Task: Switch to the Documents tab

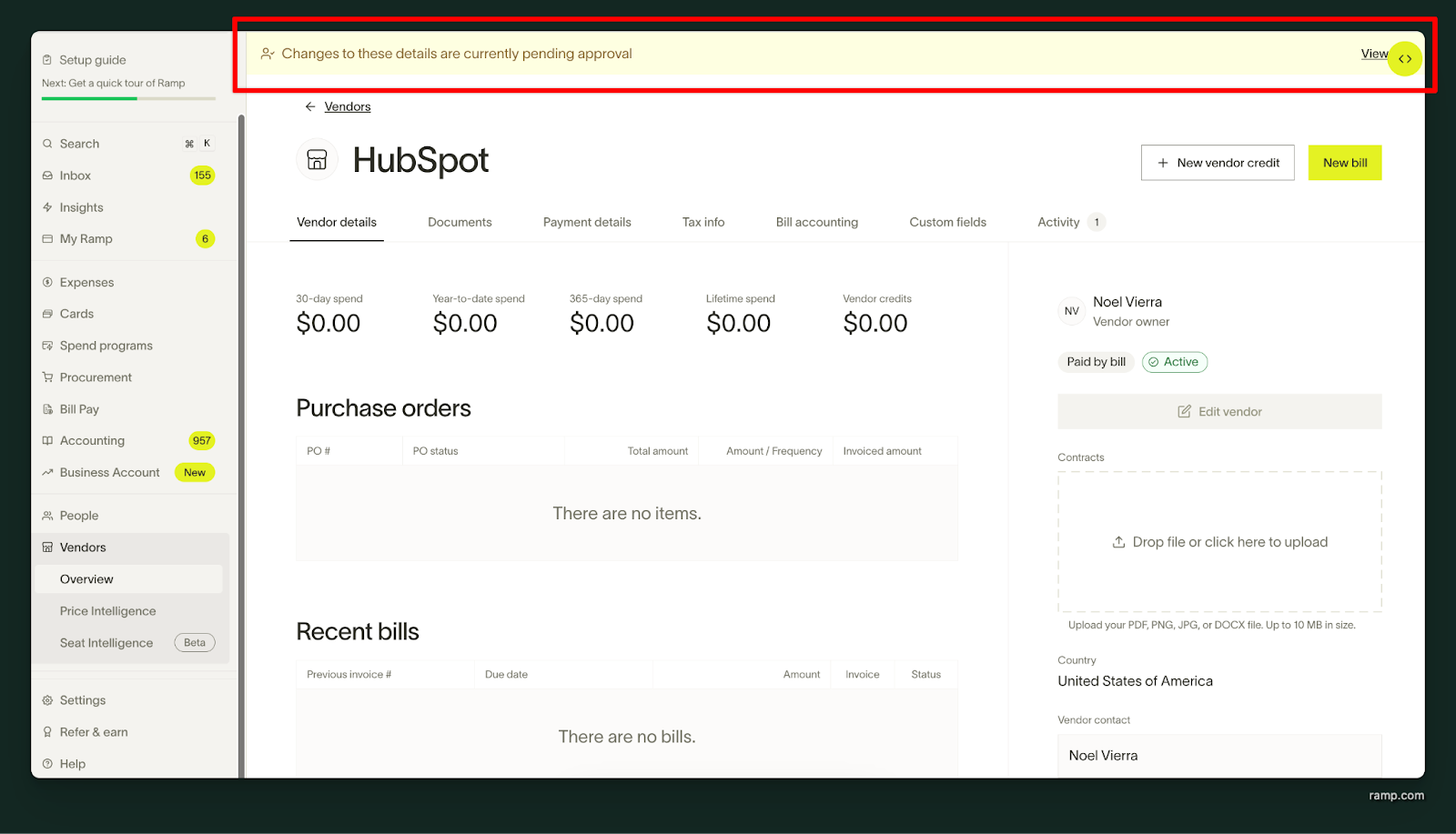Action: click(460, 222)
